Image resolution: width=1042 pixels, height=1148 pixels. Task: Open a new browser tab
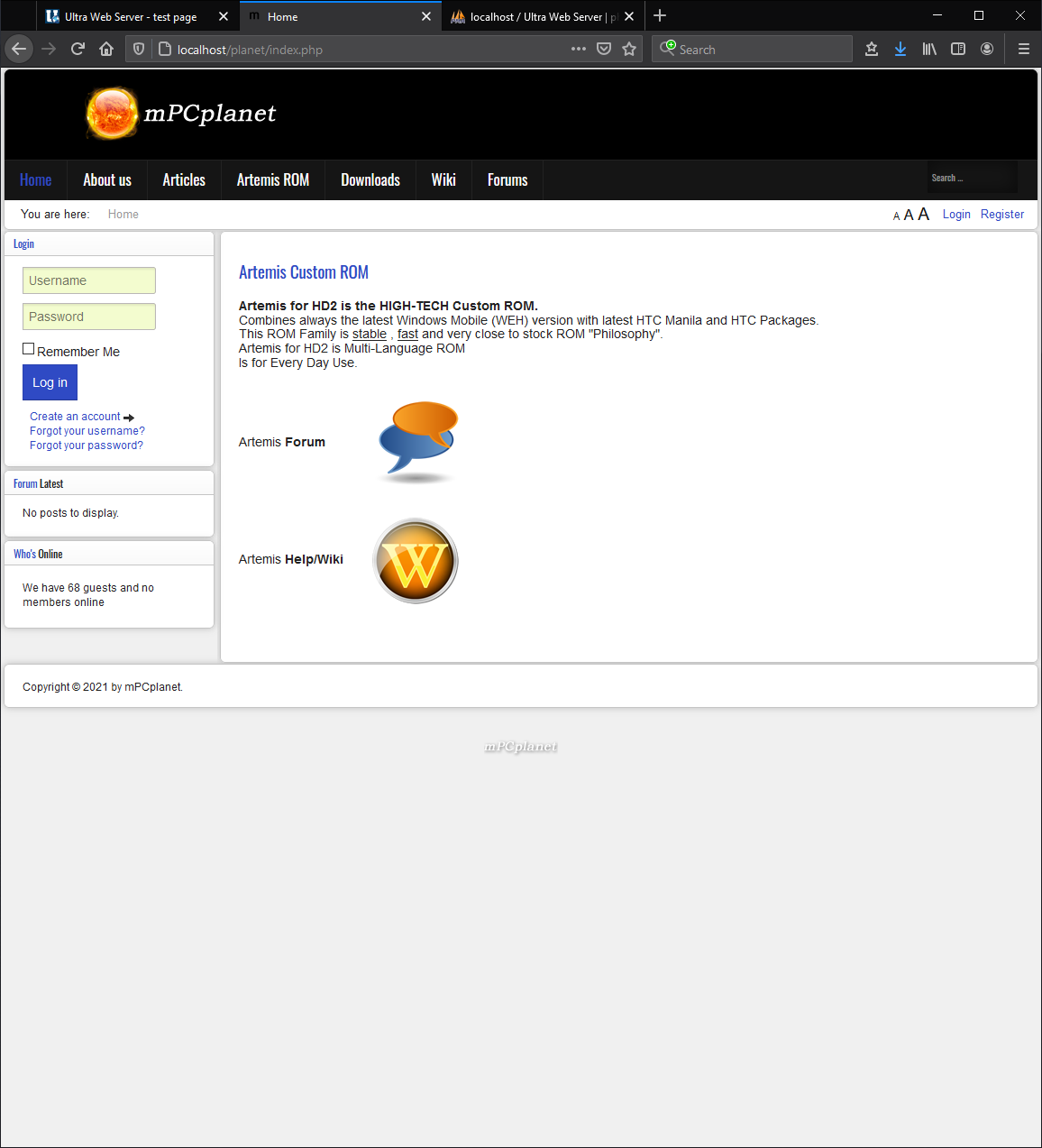[660, 15]
